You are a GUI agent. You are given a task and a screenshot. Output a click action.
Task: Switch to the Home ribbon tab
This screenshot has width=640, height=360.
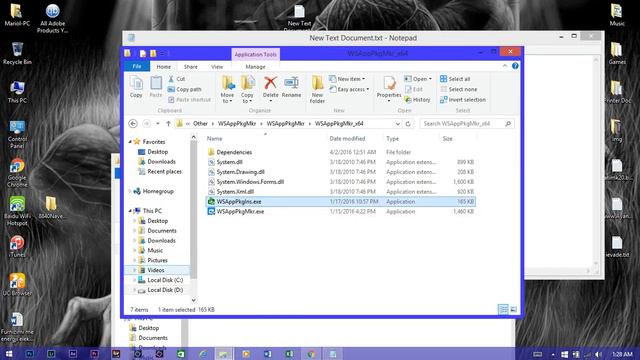(x=164, y=67)
